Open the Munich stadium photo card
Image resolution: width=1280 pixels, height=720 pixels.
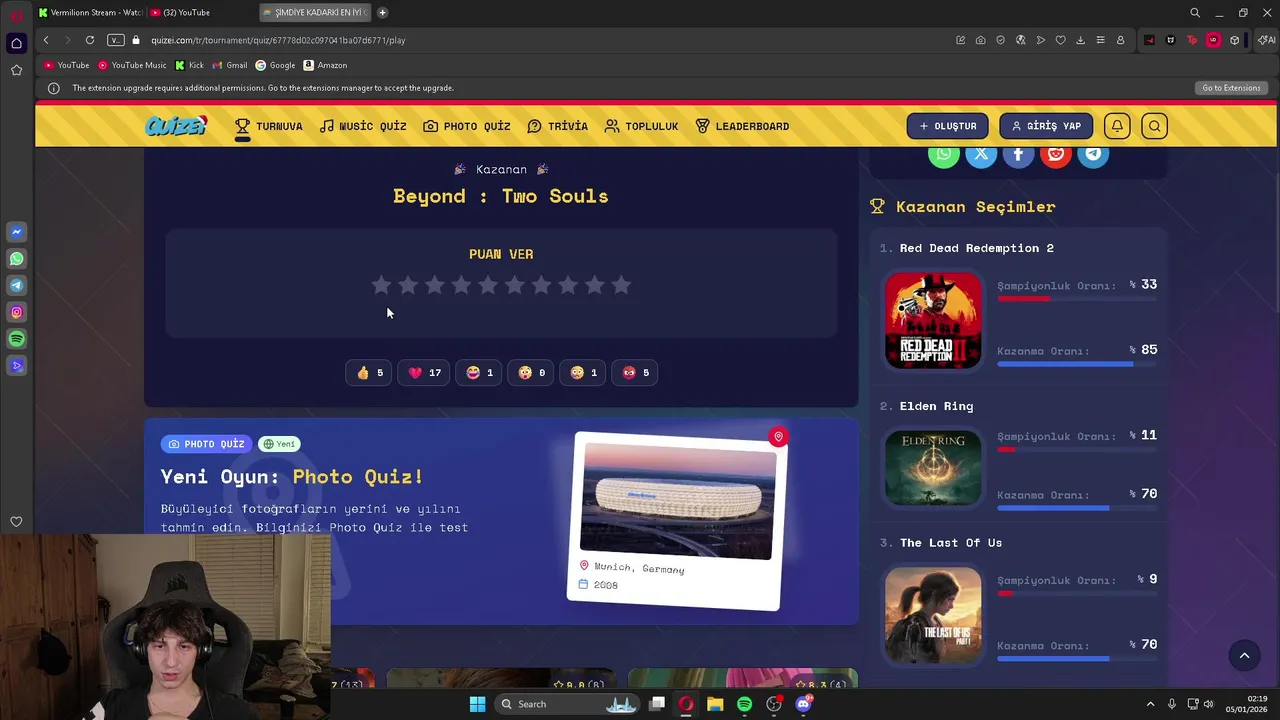678,520
